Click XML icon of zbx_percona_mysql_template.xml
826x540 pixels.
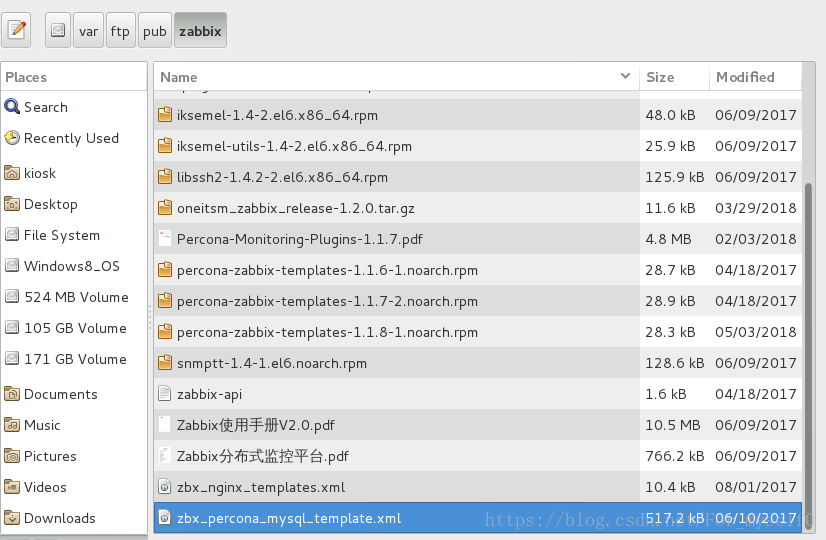165,518
